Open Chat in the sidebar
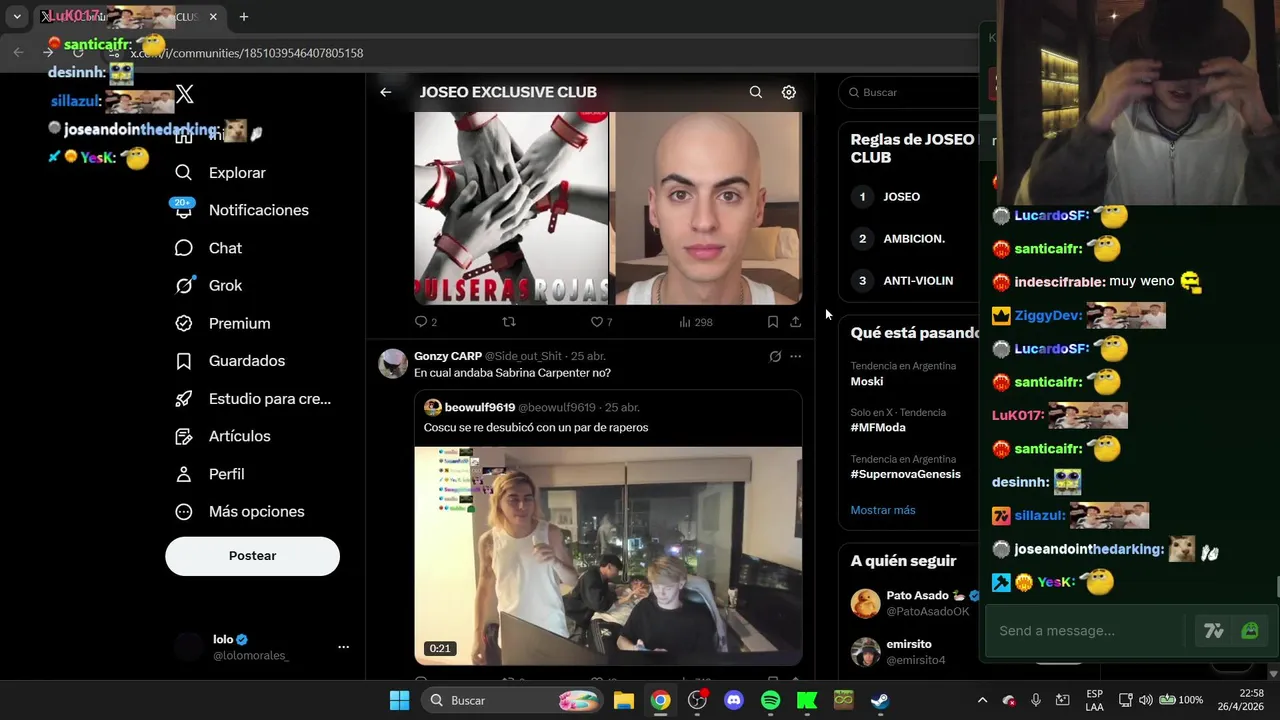This screenshot has width=1280, height=720. pyautogui.click(x=209, y=248)
